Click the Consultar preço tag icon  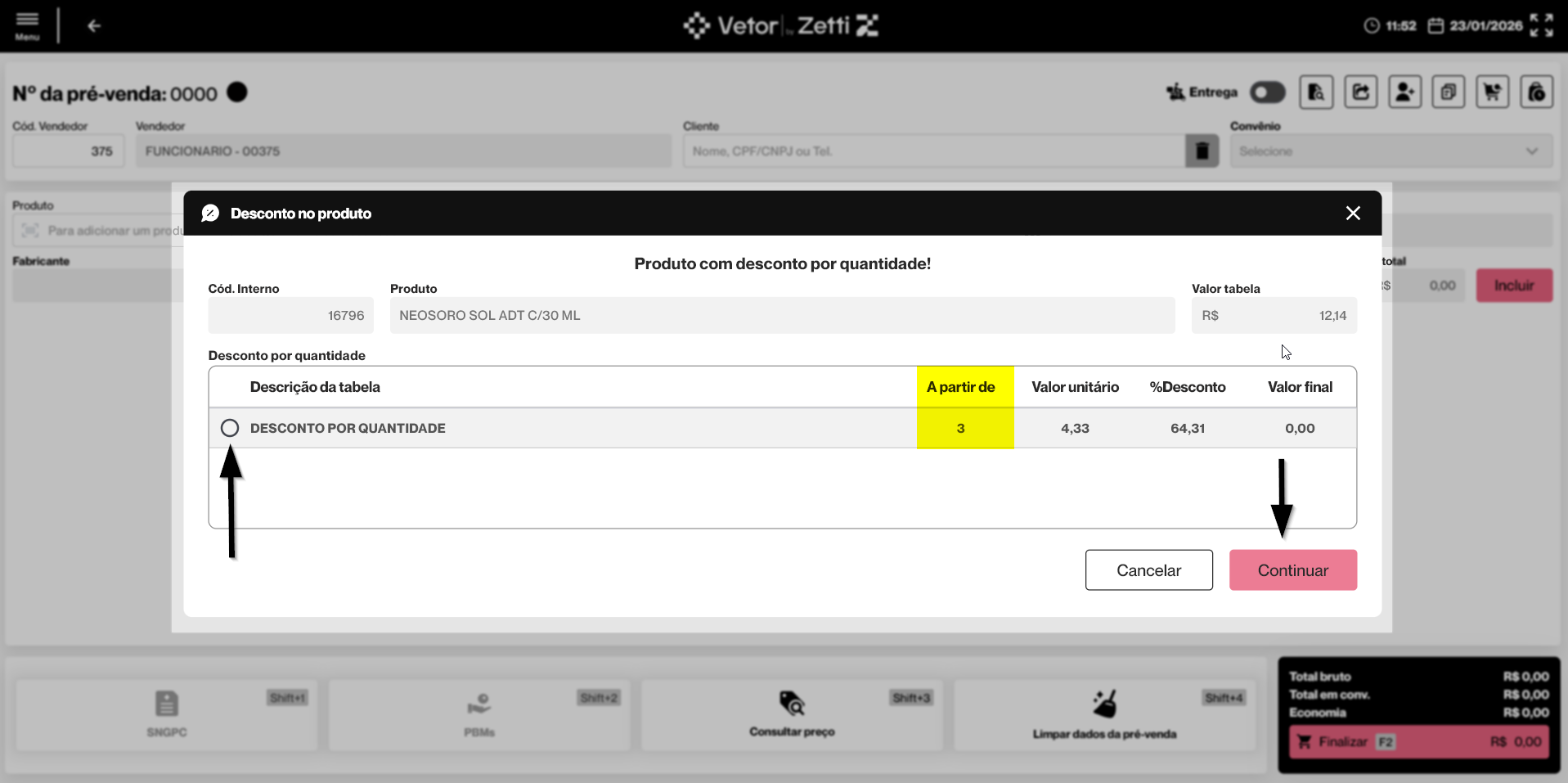(x=792, y=704)
